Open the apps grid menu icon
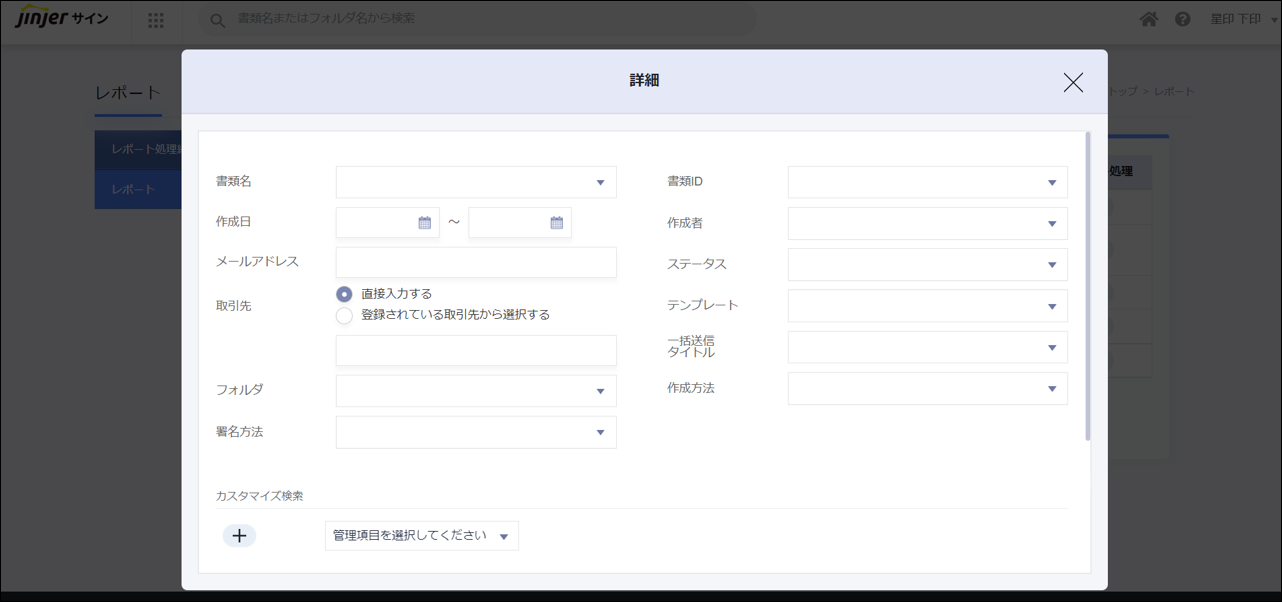The image size is (1282, 602). pos(156,20)
